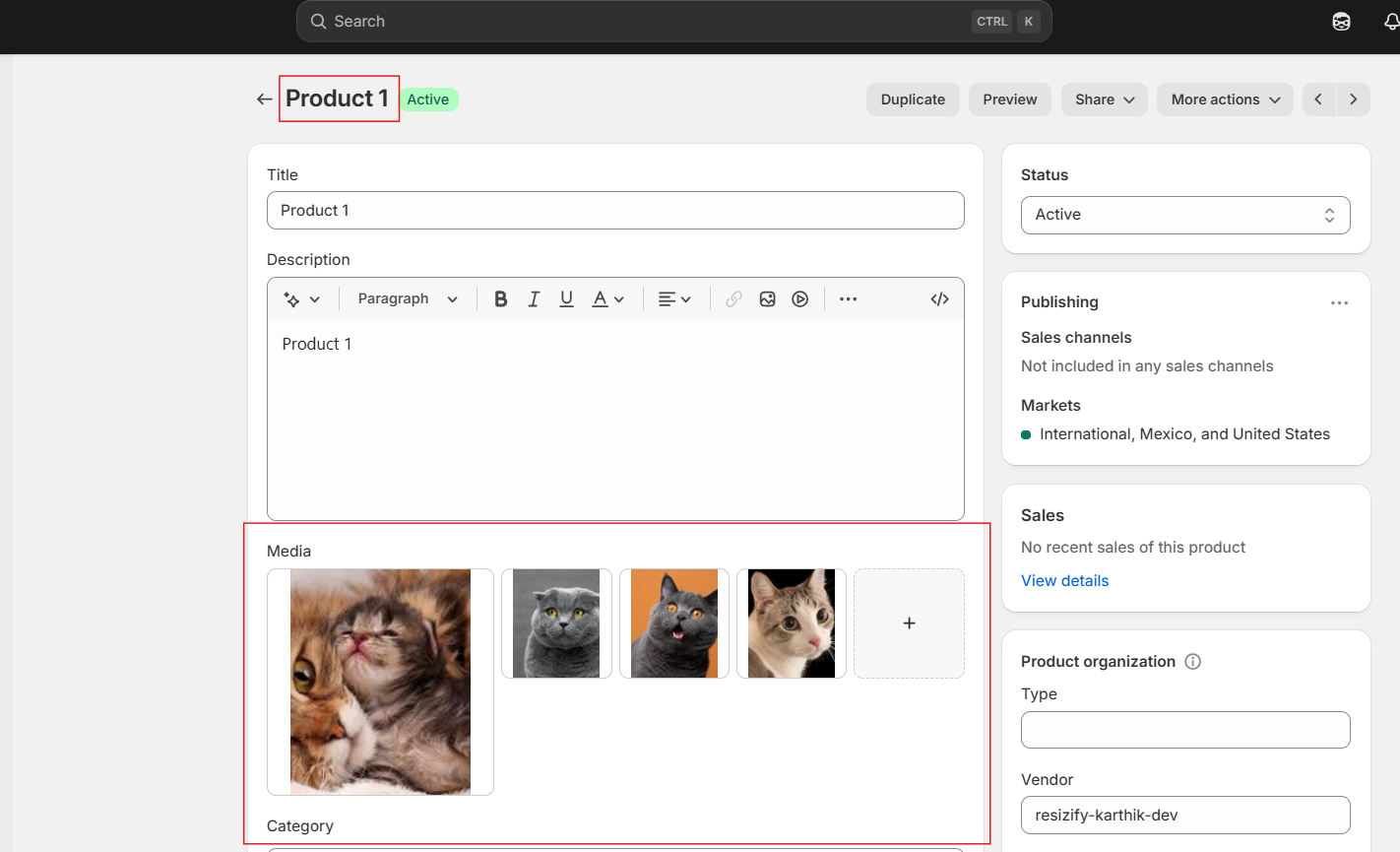The height and width of the screenshot is (852, 1400).
Task: Open the Publishing options ellipsis menu
Action: click(x=1339, y=302)
